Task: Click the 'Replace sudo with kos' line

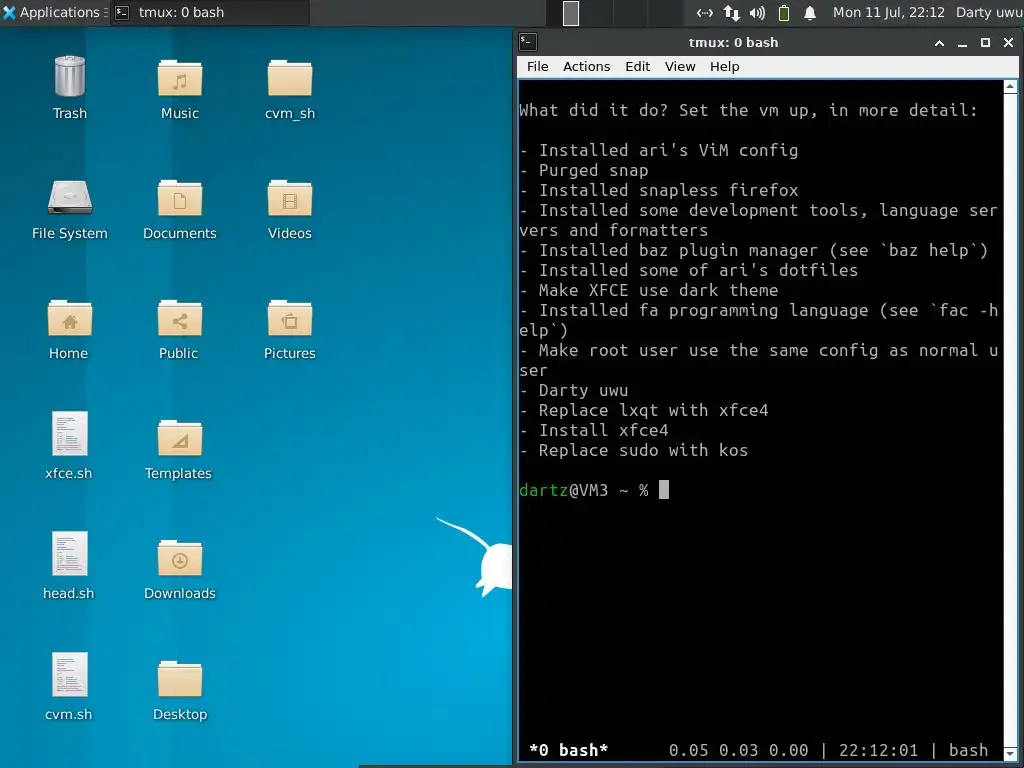Action: coord(633,451)
